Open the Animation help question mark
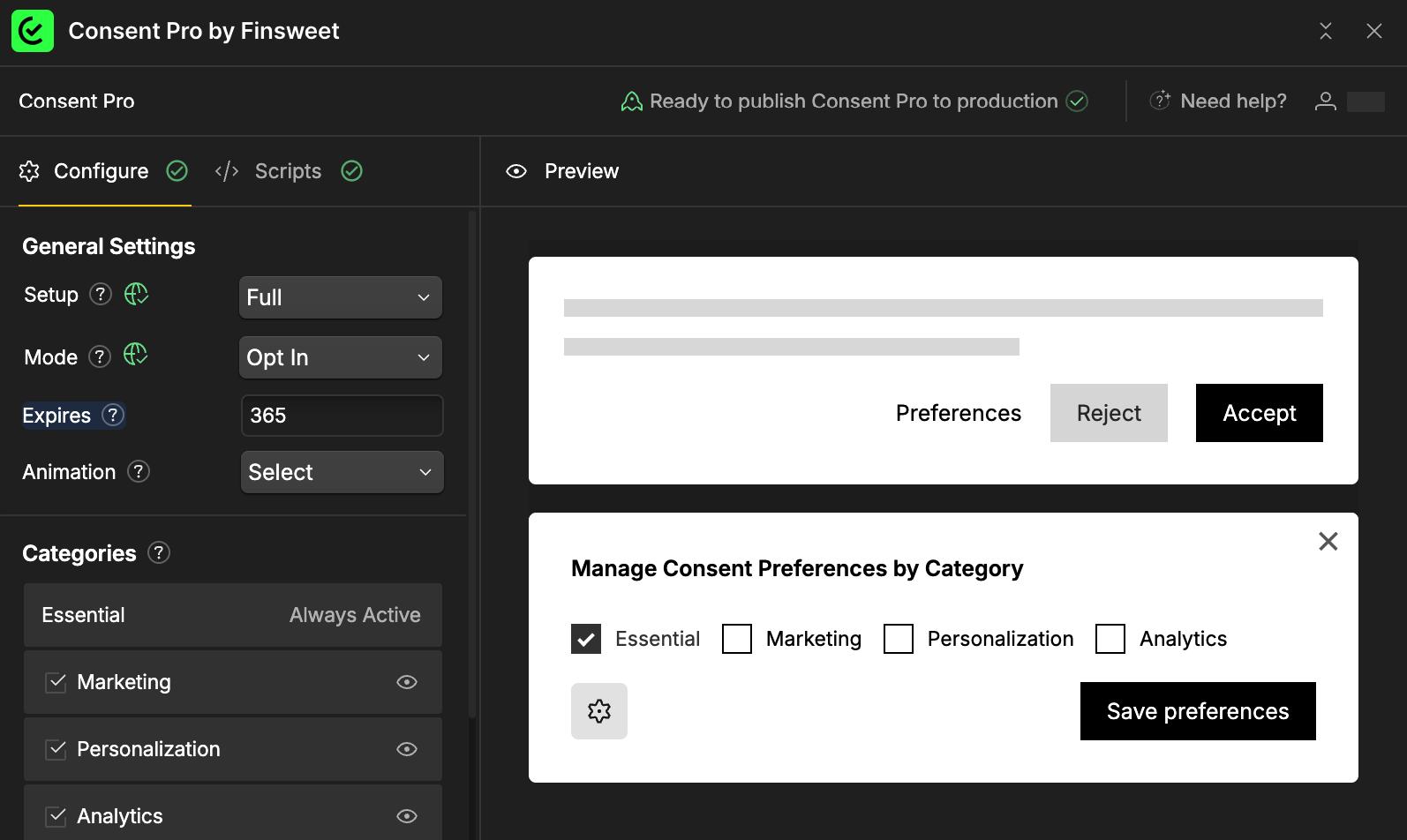This screenshot has width=1407, height=840. (x=139, y=471)
